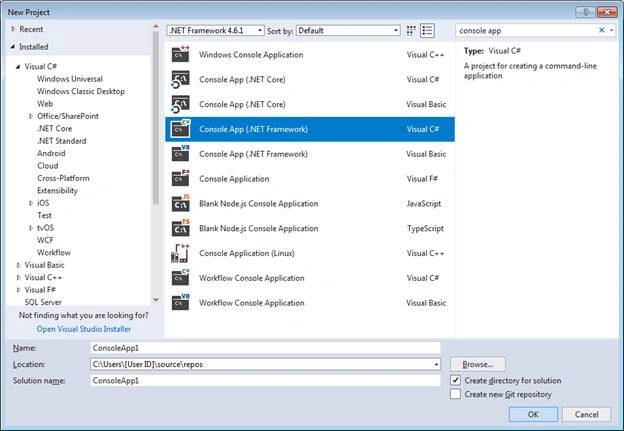The height and width of the screenshot is (431, 624).
Task: Choose the JavaScript Blank Node.js Console Application icon
Action: 180,203
